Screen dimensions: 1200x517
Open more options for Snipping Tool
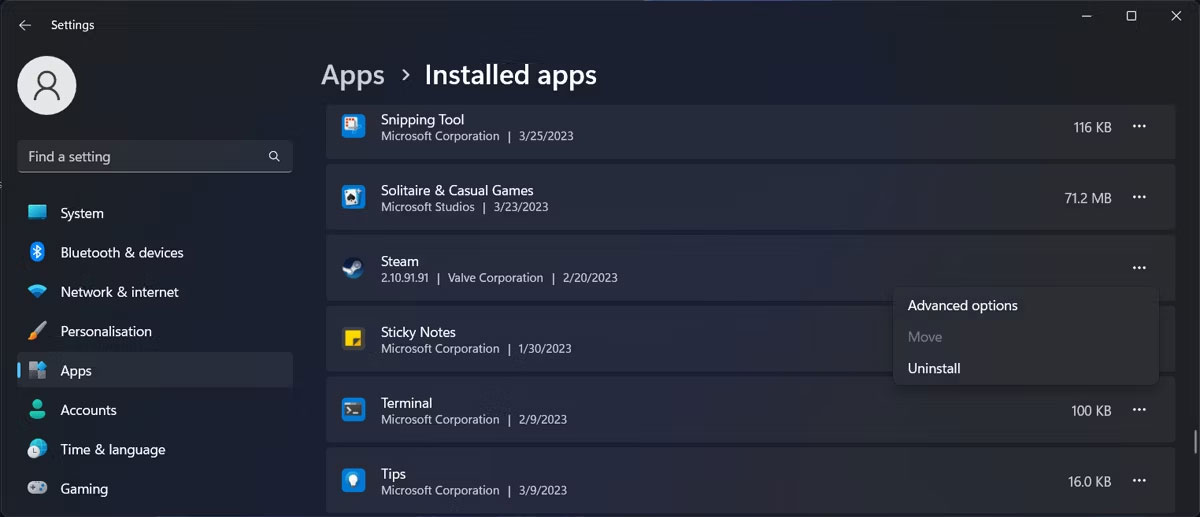(1139, 127)
